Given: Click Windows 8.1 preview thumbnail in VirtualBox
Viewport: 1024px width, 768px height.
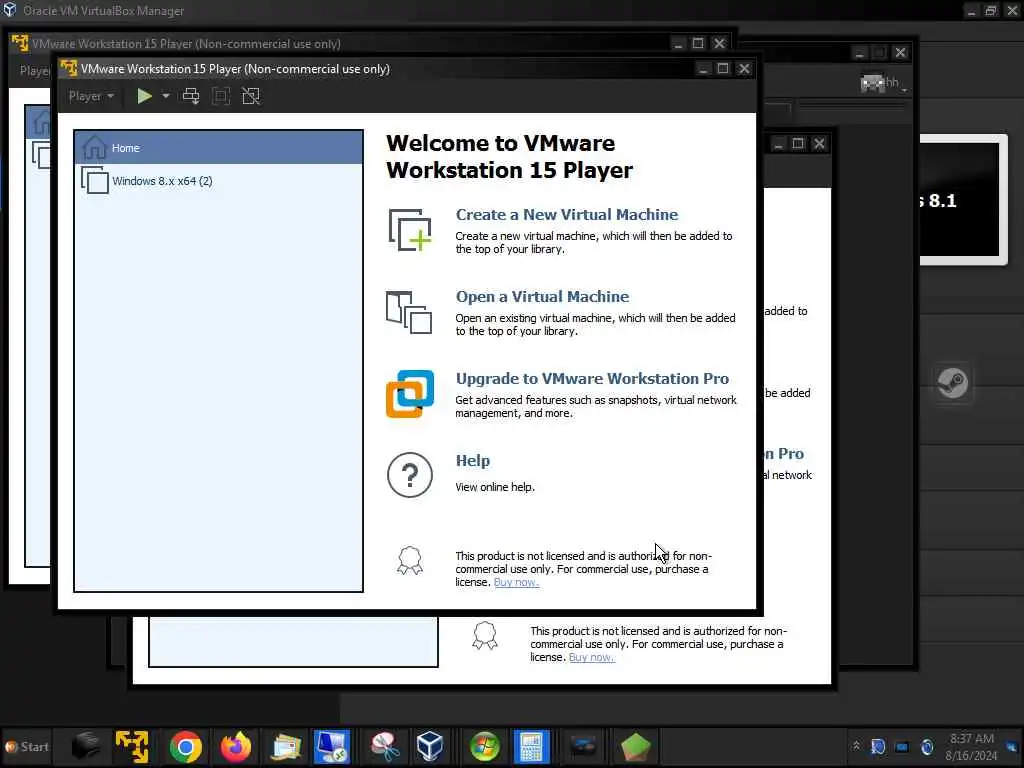Looking at the screenshot, I should point(960,200).
